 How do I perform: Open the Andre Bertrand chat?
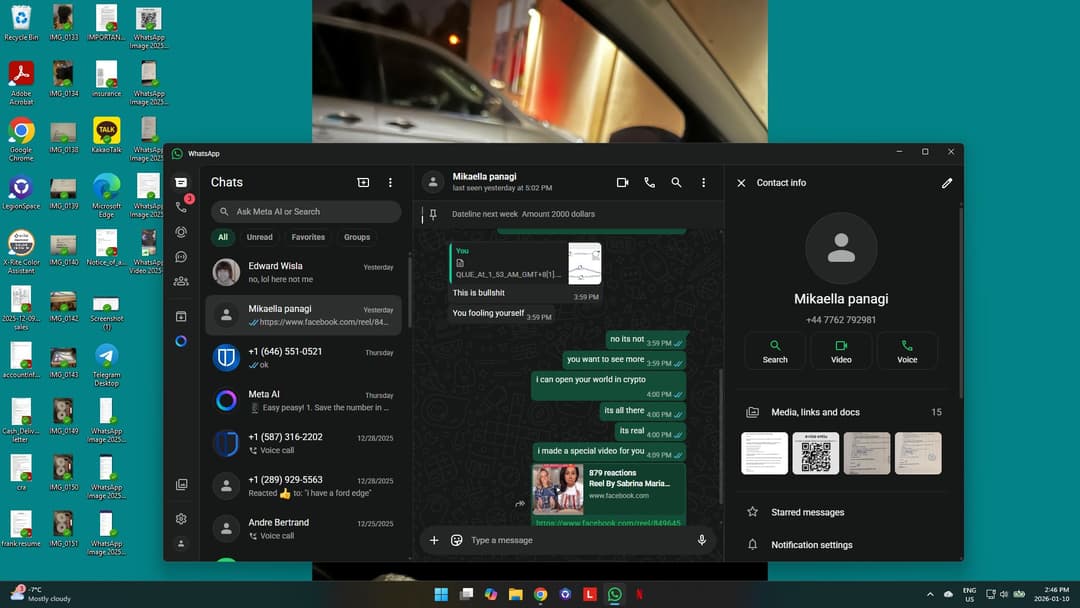click(x=303, y=529)
